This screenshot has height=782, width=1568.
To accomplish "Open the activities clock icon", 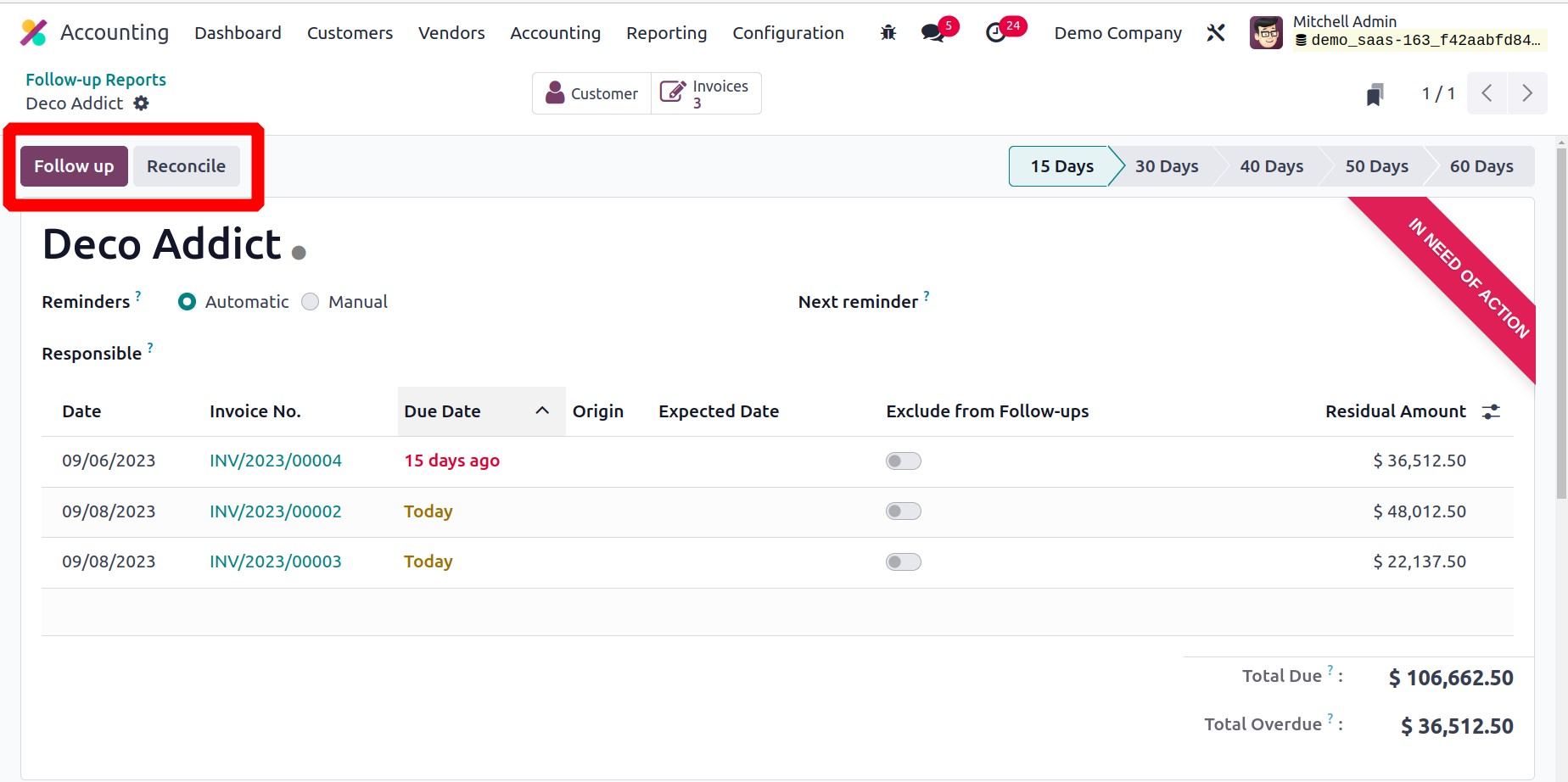I will pyautogui.click(x=996, y=33).
